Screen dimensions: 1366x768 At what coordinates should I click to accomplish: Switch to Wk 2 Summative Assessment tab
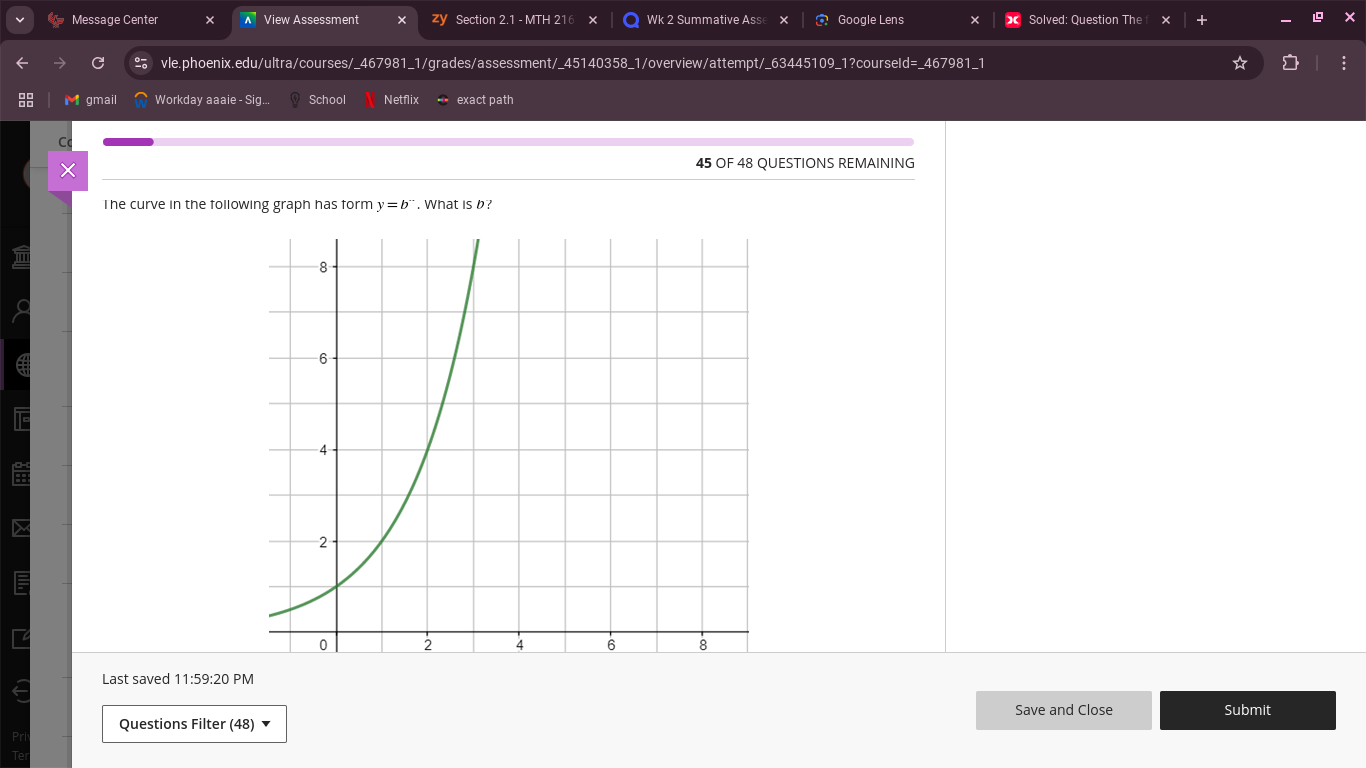pyautogui.click(x=706, y=20)
